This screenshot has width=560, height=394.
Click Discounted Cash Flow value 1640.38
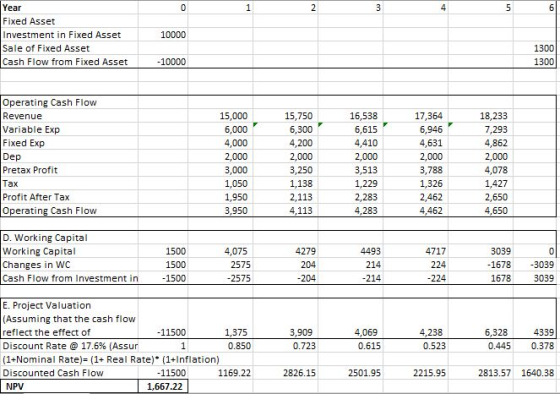coord(538,373)
